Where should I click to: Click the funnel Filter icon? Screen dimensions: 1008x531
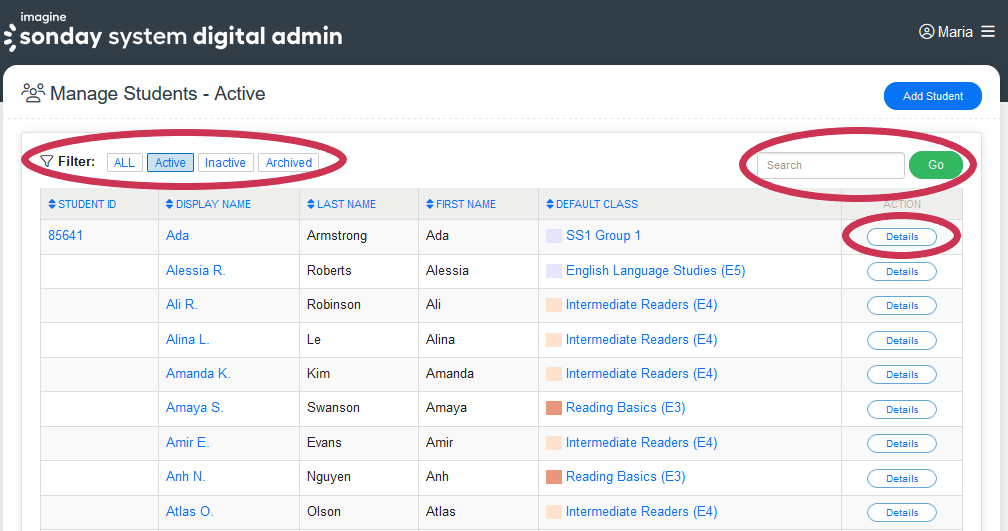pyautogui.click(x=46, y=161)
